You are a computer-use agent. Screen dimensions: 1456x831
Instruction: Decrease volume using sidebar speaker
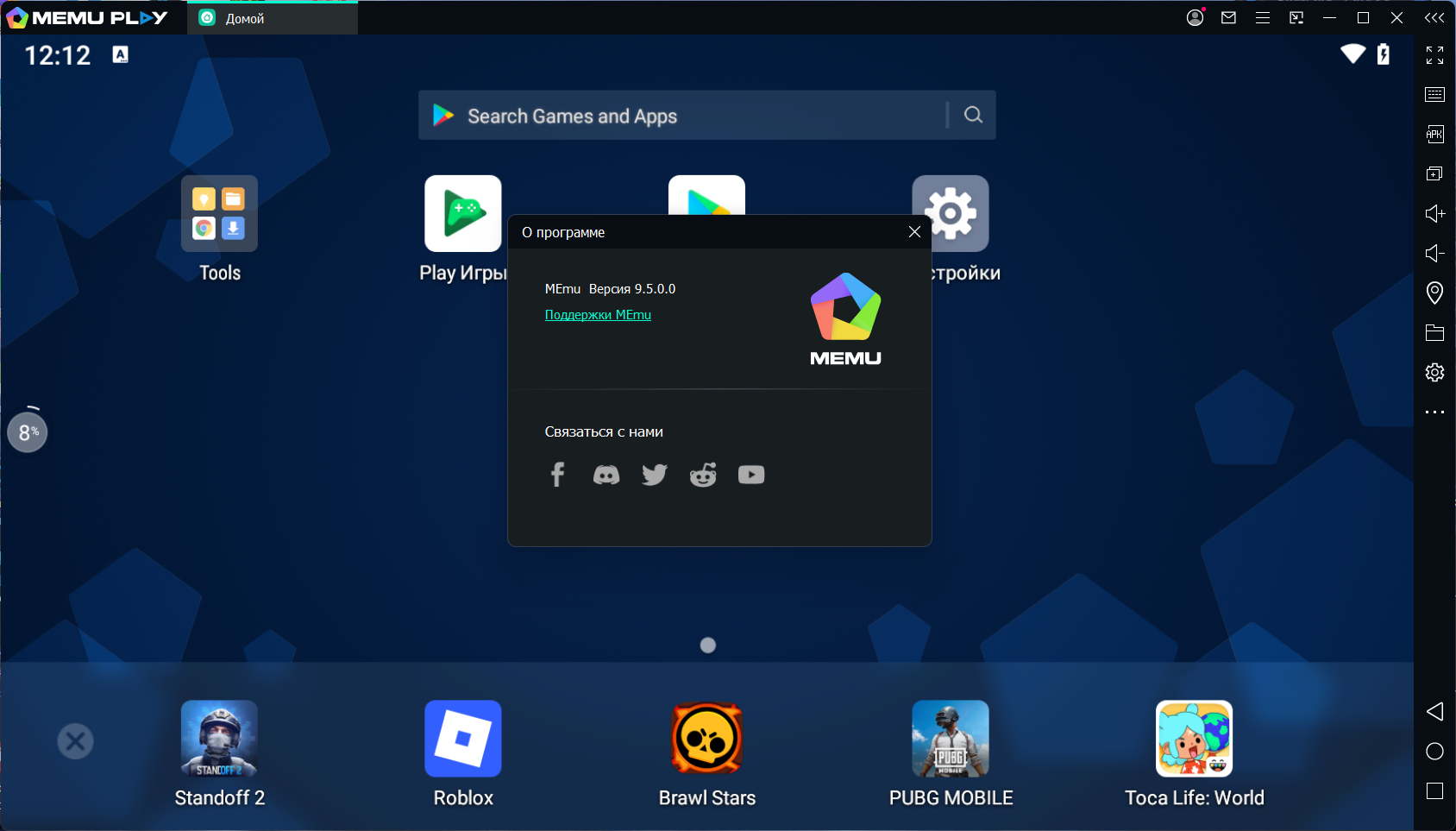(x=1434, y=254)
